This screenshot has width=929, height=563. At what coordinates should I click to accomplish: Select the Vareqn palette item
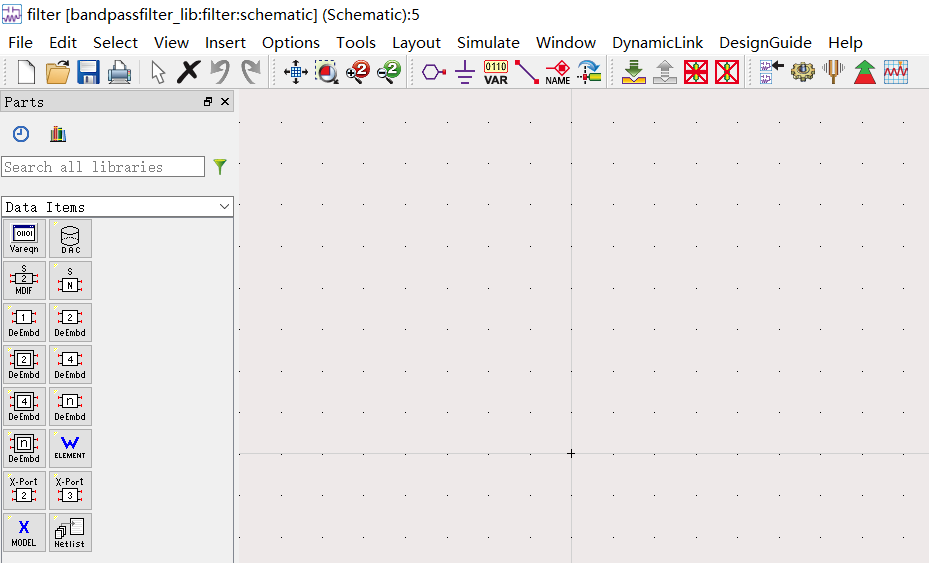pos(24,239)
